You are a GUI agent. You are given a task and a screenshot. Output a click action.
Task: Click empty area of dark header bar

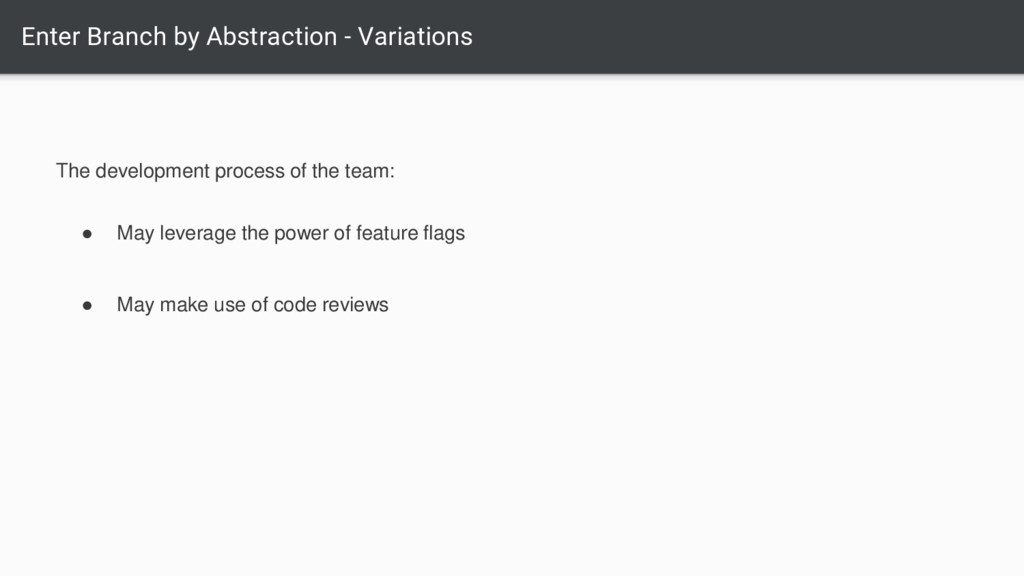pyautogui.click(x=751, y=37)
